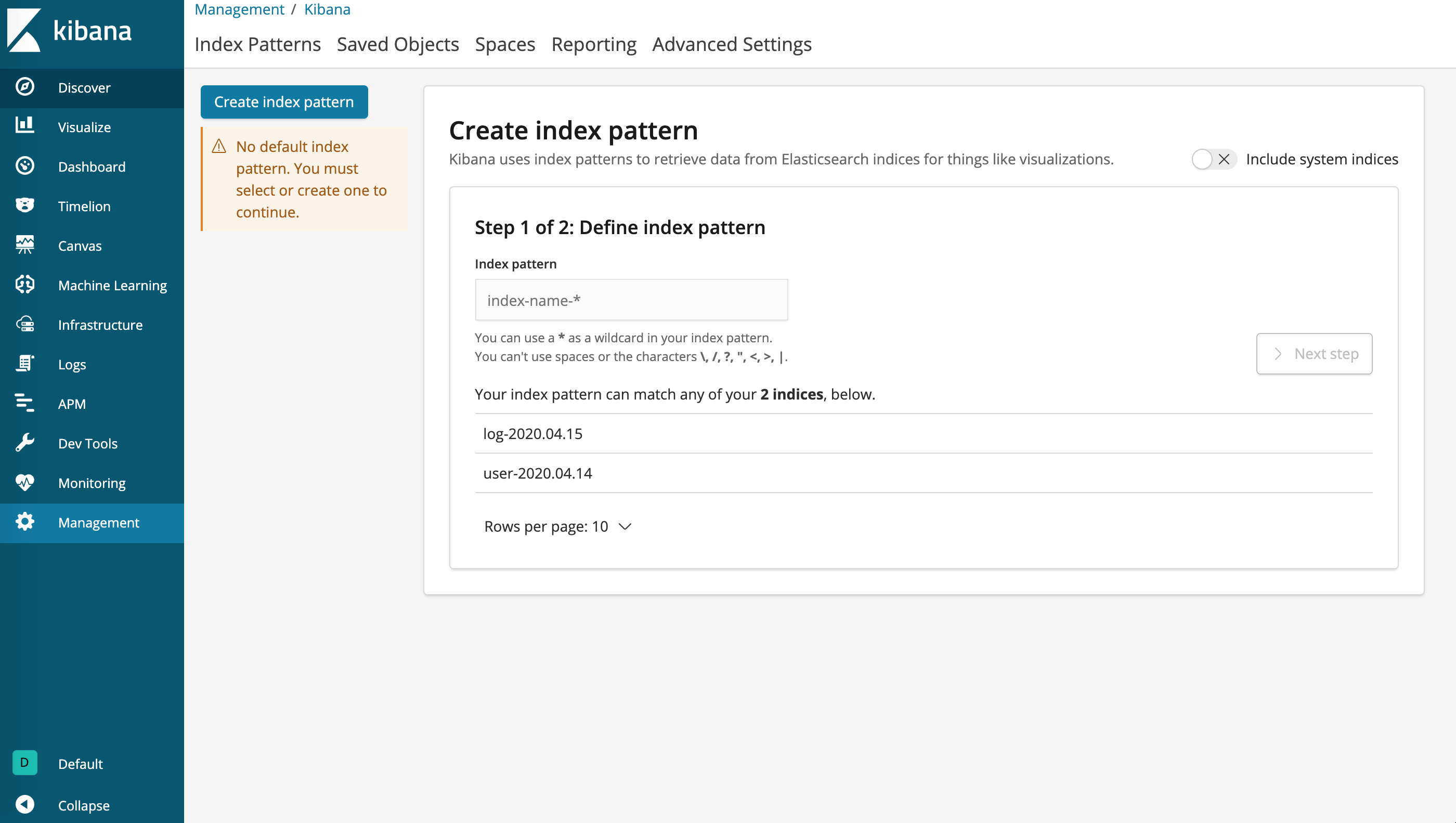Open the Default space selector

pyautogui.click(x=25, y=763)
